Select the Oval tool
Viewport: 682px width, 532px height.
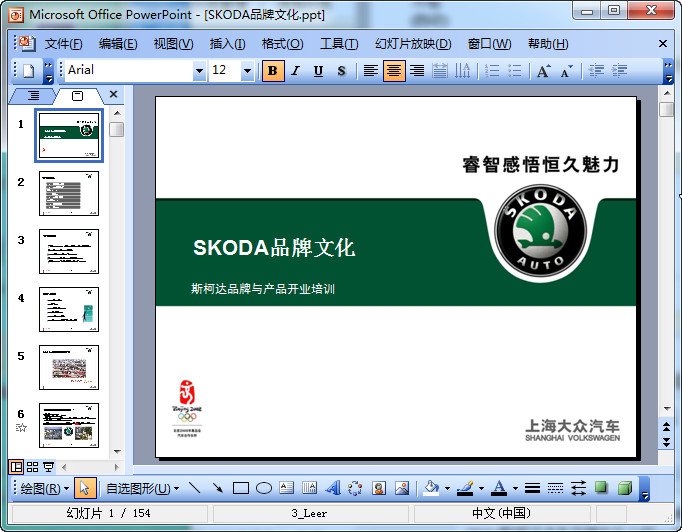(x=264, y=488)
